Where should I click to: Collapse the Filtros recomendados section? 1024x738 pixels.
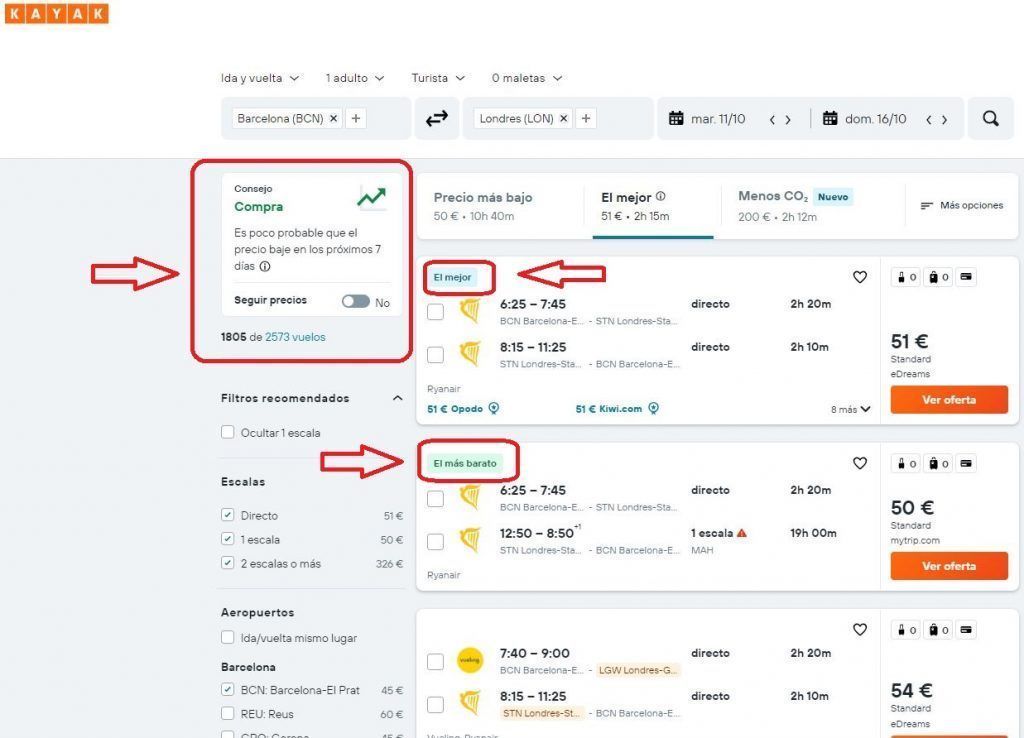tap(398, 398)
